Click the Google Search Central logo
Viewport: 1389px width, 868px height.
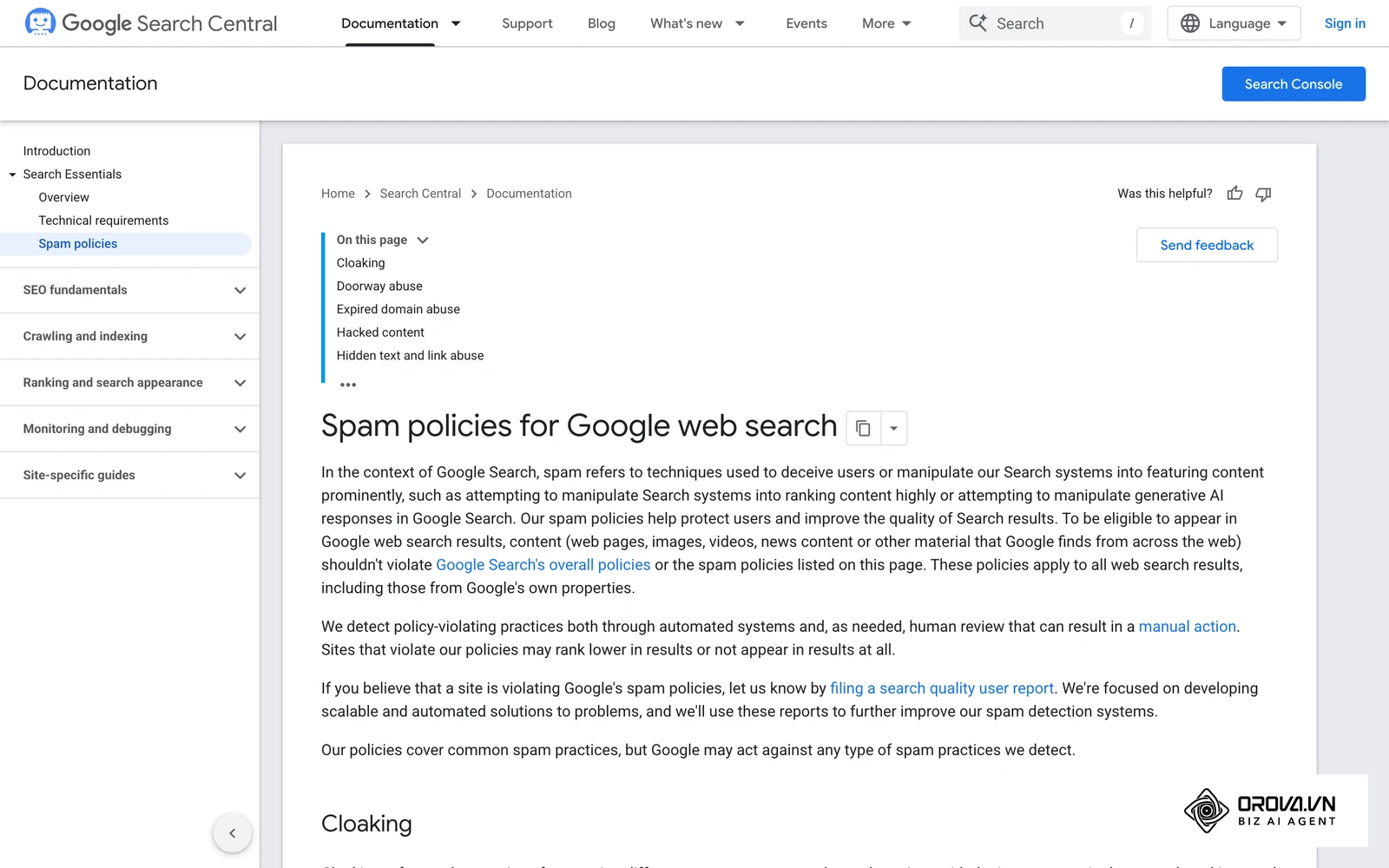tap(151, 23)
